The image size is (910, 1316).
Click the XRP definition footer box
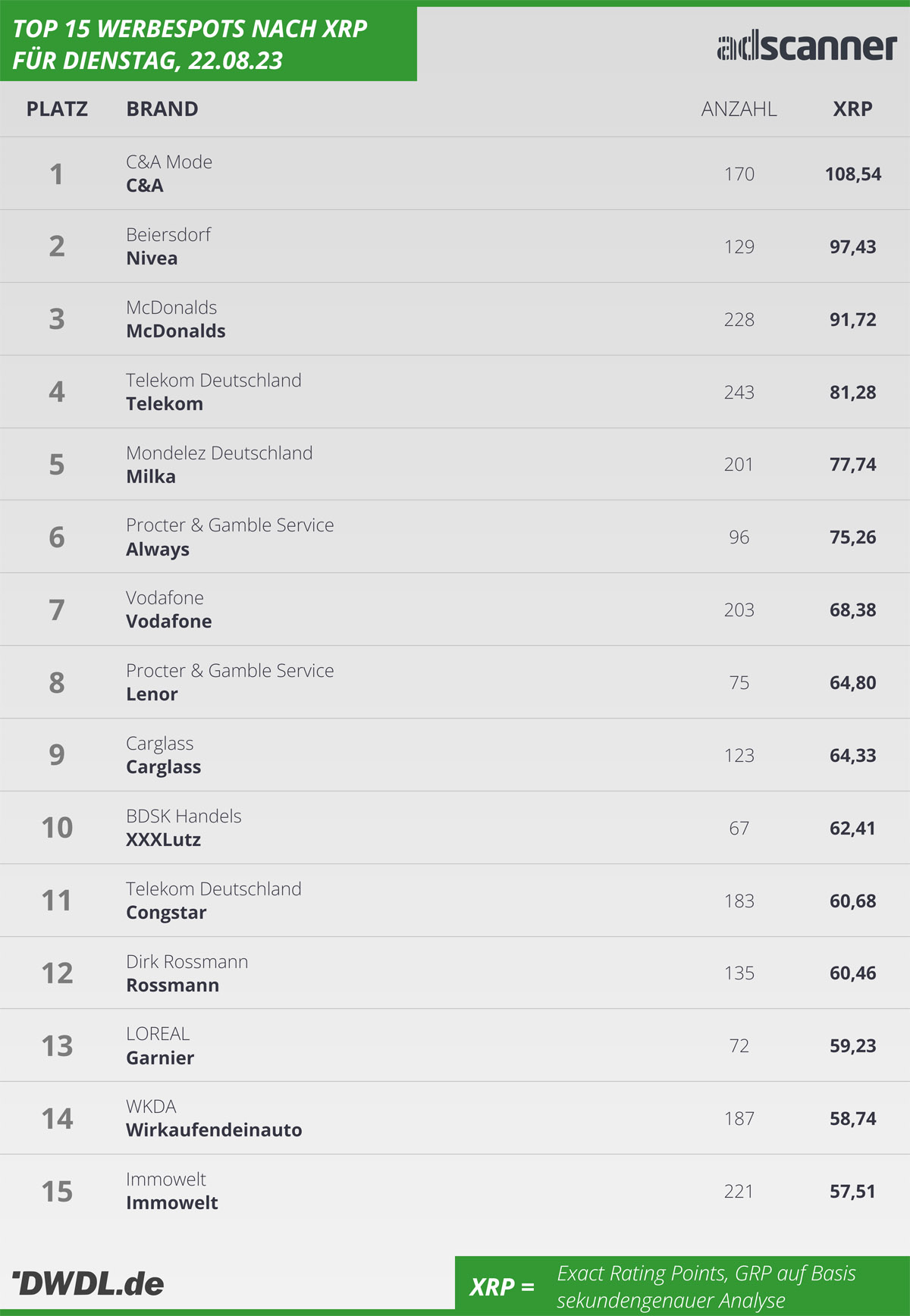click(x=682, y=1286)
